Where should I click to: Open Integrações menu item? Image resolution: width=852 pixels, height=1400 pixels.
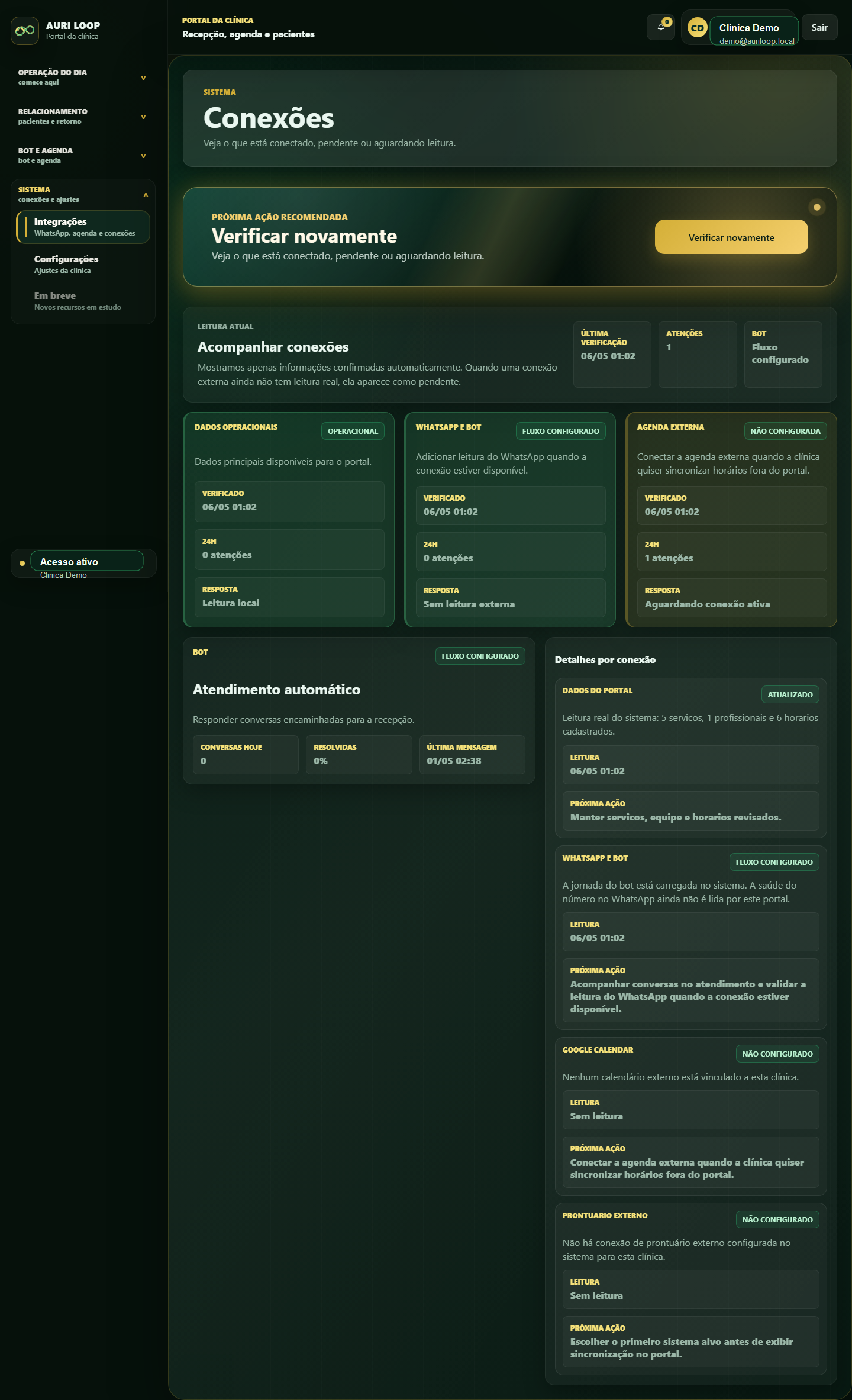tap(83, 227)
